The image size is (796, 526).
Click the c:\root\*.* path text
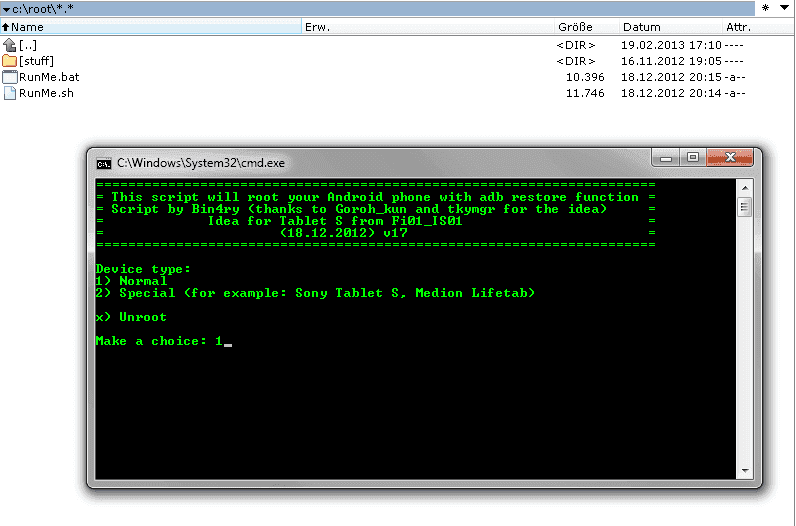click(x=43, y=9)
